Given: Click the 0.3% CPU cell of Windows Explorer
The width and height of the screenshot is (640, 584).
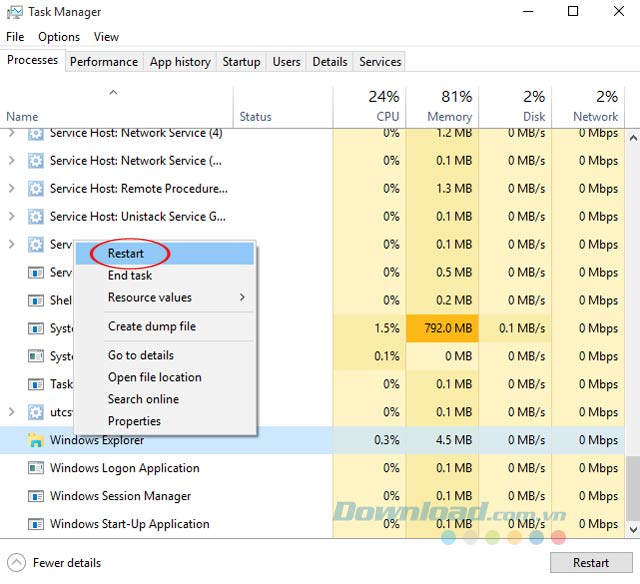Looking at the screenshot, I should [369, 440].
